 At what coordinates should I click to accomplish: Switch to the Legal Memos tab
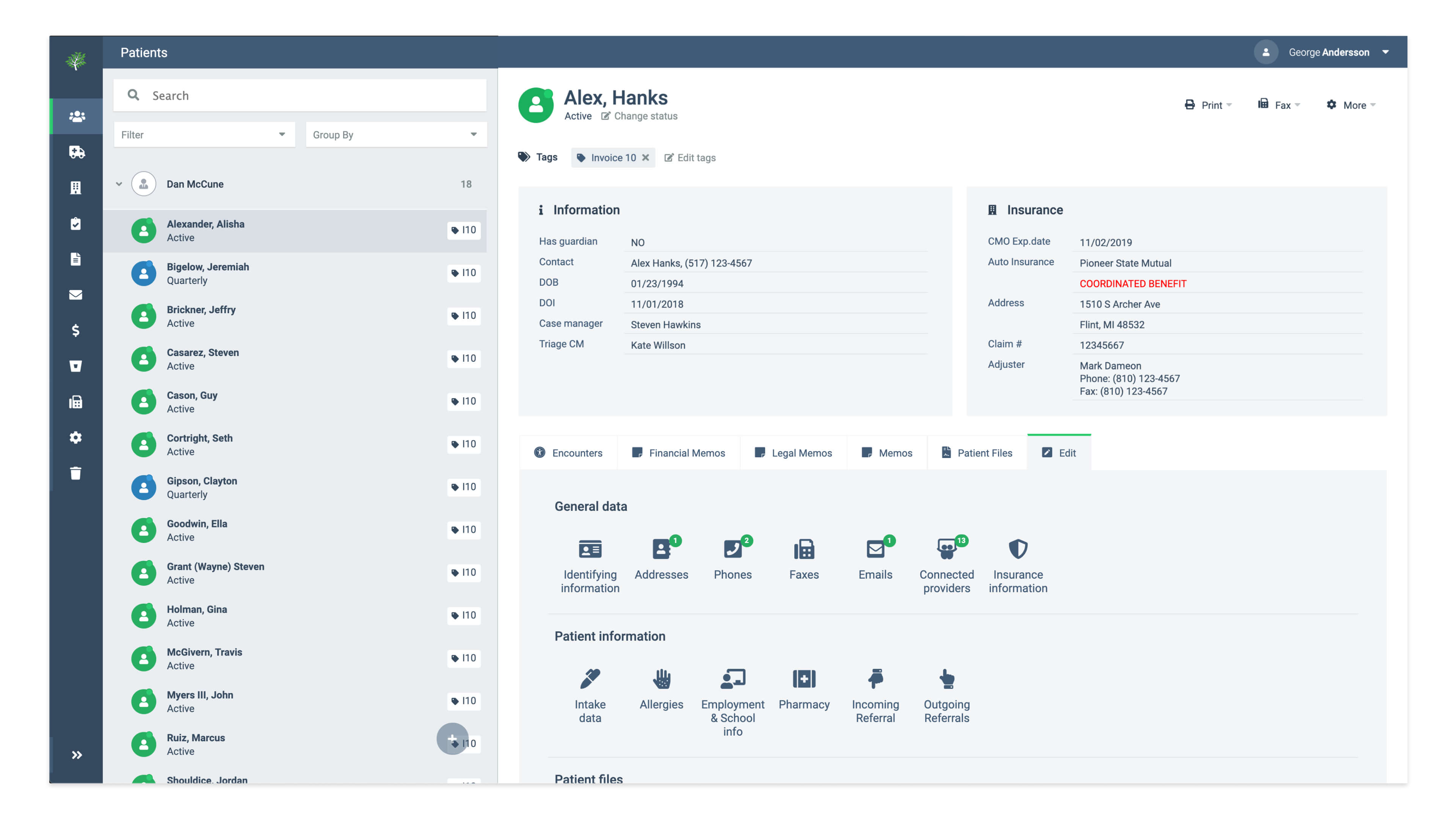pyautogui.click(x=793, y=453)
